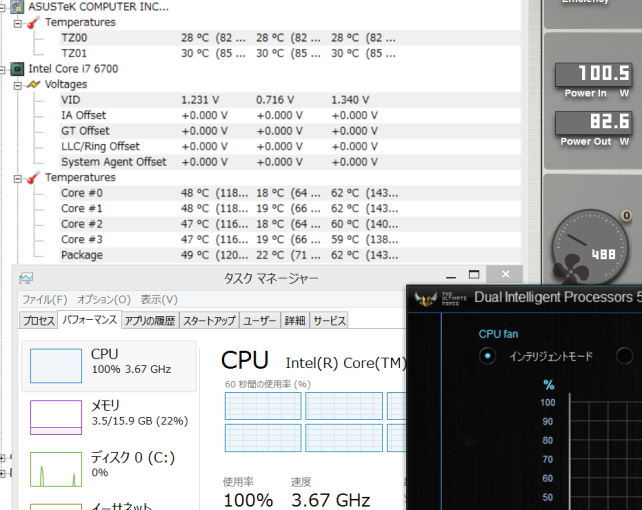Click the thermometer icon under ASUSTeK Temperatures
Image resolution: width=642 pixels, height=510 pixels.
[x=34, y=22]
